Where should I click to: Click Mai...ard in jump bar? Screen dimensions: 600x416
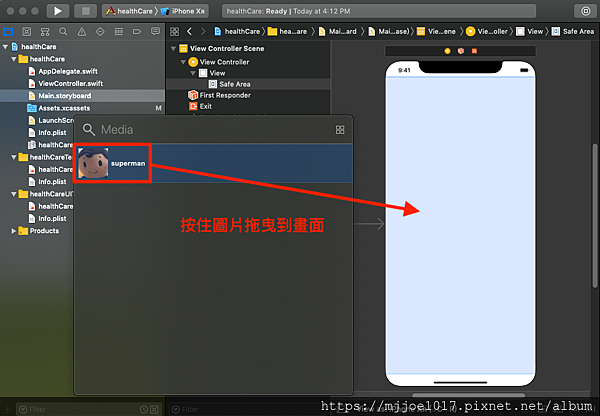tap(338, 31)
